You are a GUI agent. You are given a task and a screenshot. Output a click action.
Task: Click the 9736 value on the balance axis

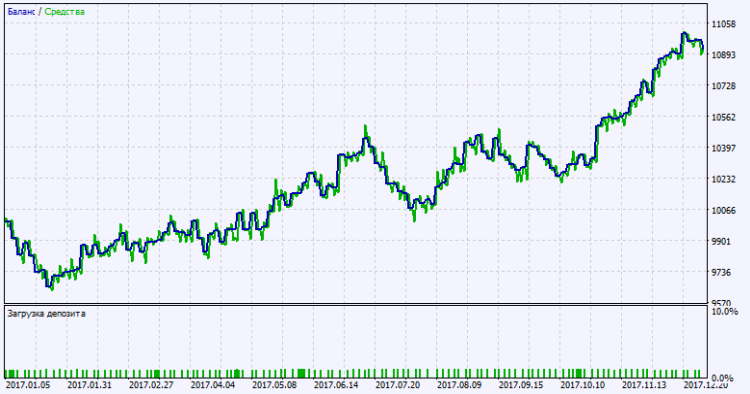click(x=721, y=273)
